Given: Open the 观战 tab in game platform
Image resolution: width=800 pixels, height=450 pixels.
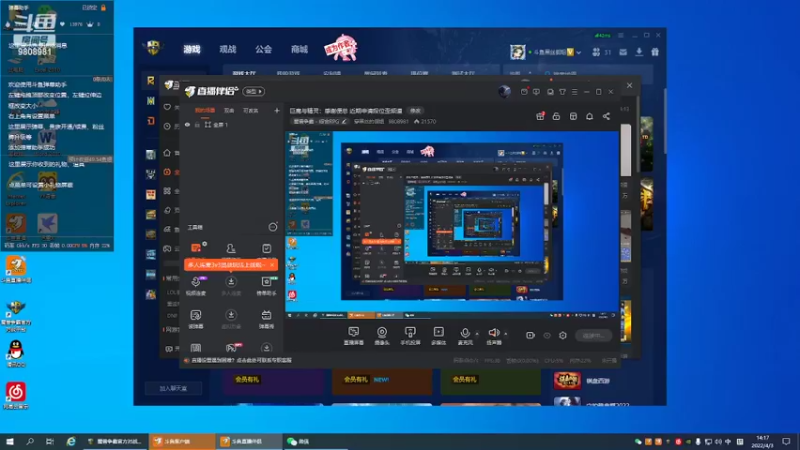Looking at the screenshot, I should (228, 49).
